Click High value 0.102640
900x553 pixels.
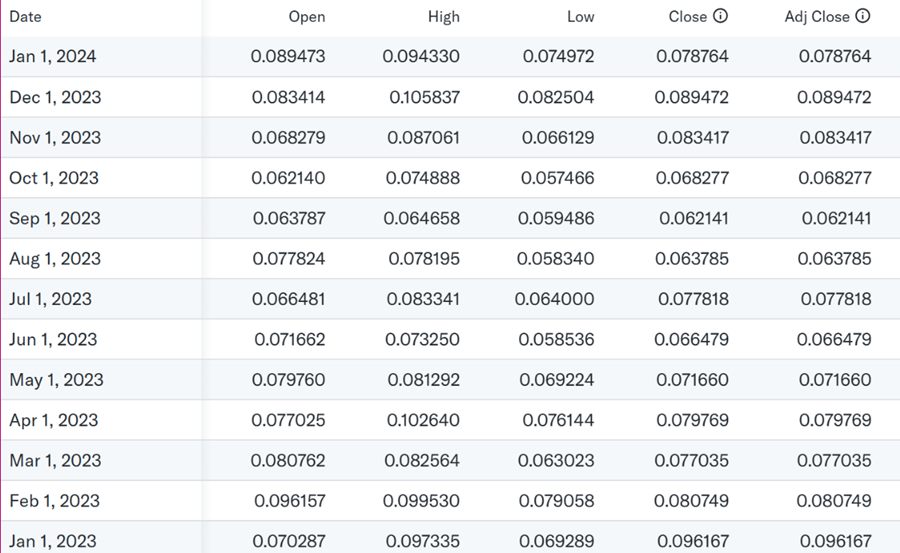tap(424, 420)
